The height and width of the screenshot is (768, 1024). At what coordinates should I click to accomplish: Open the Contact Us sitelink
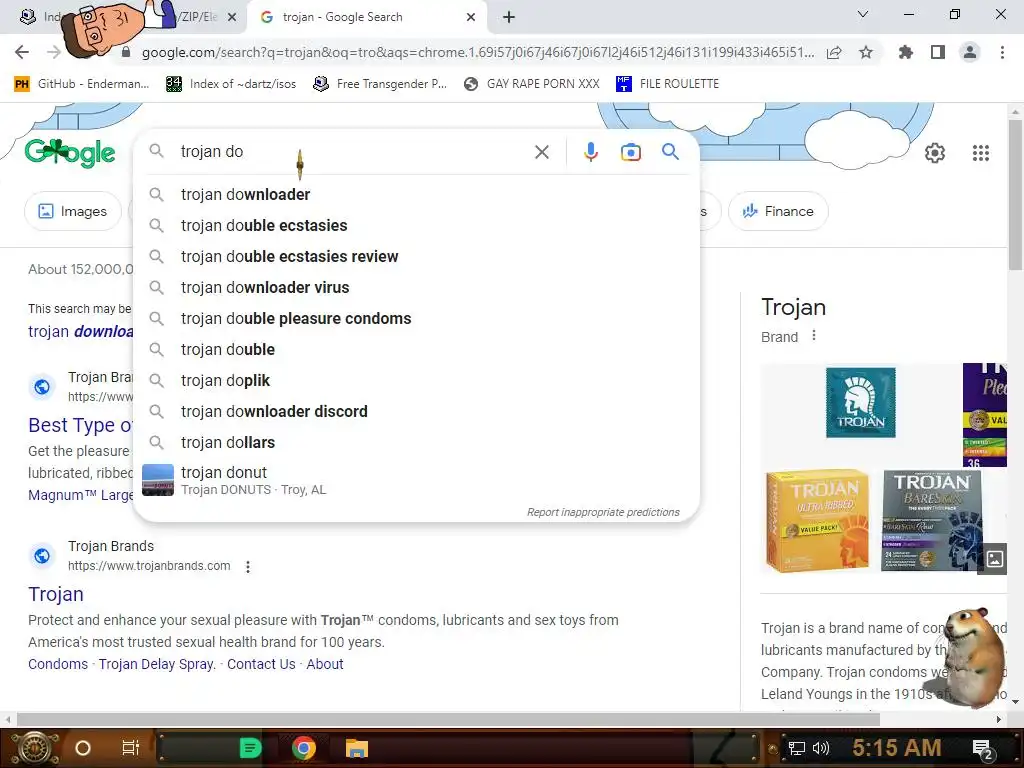point(261,664)
